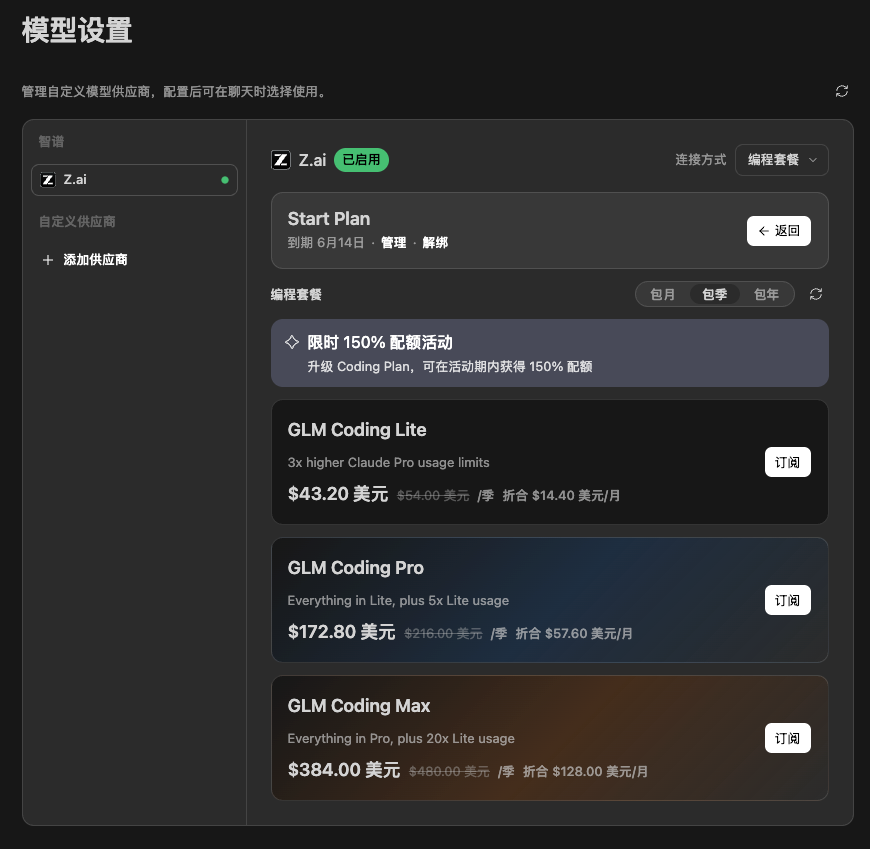870x849 pixels.
Task: Click the $384.00 美元 price
Action: point(343,770)
